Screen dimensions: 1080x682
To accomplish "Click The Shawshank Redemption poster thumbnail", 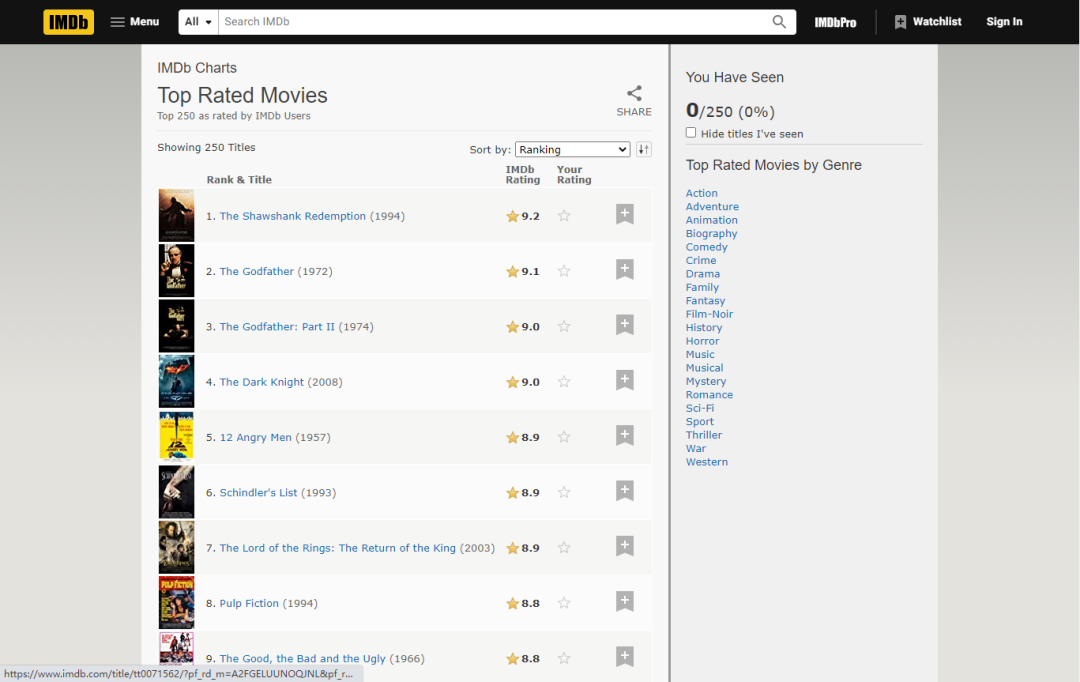I will tap(176, 216).
